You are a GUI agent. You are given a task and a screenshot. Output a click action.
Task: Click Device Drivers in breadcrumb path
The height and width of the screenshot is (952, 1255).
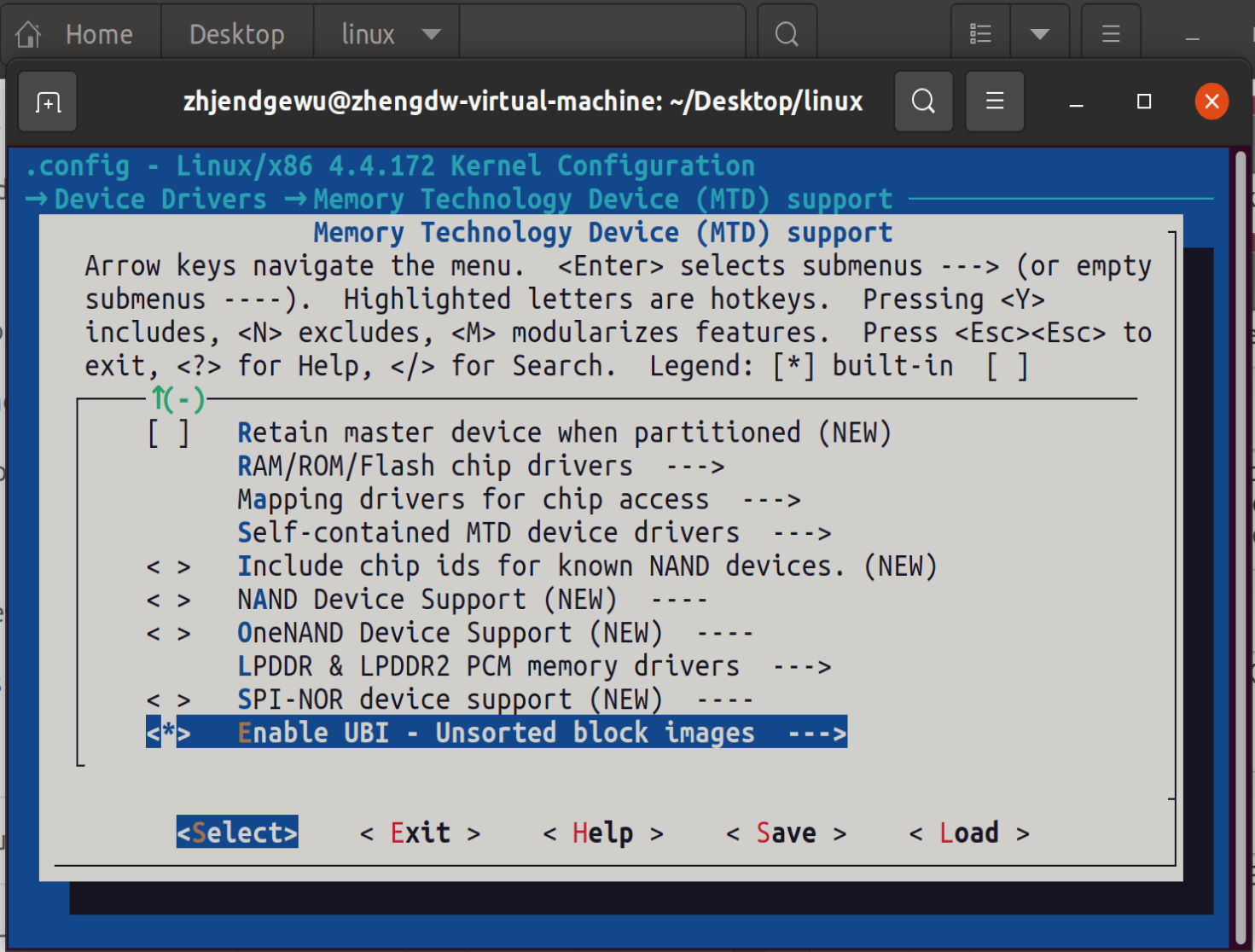[160, 200]
